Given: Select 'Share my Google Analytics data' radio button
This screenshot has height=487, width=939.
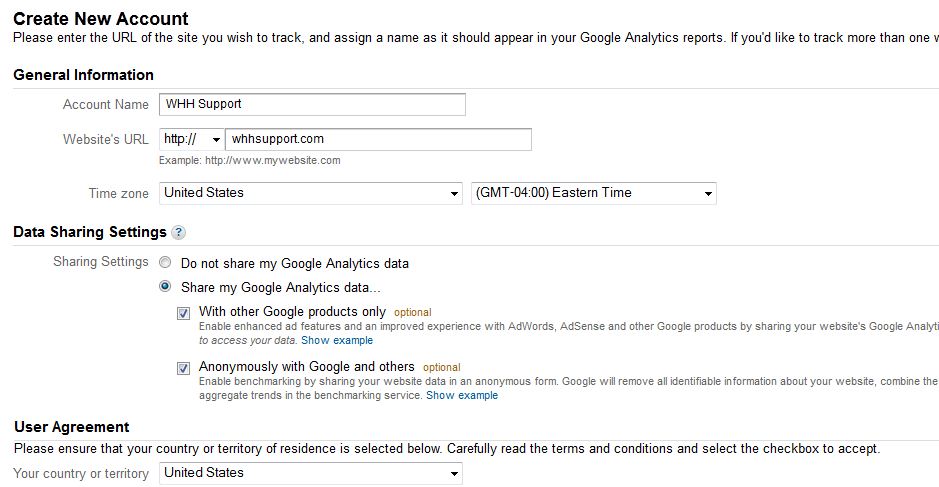Looking at the screenshot, I should tap(165, 287).
